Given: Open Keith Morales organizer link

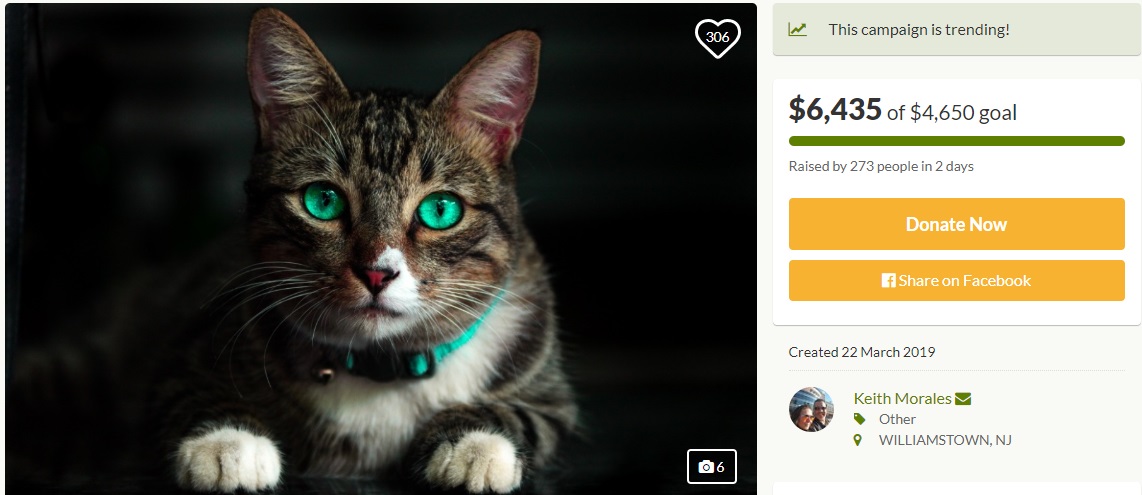Looking at the screenshot, I should point(900,398).
